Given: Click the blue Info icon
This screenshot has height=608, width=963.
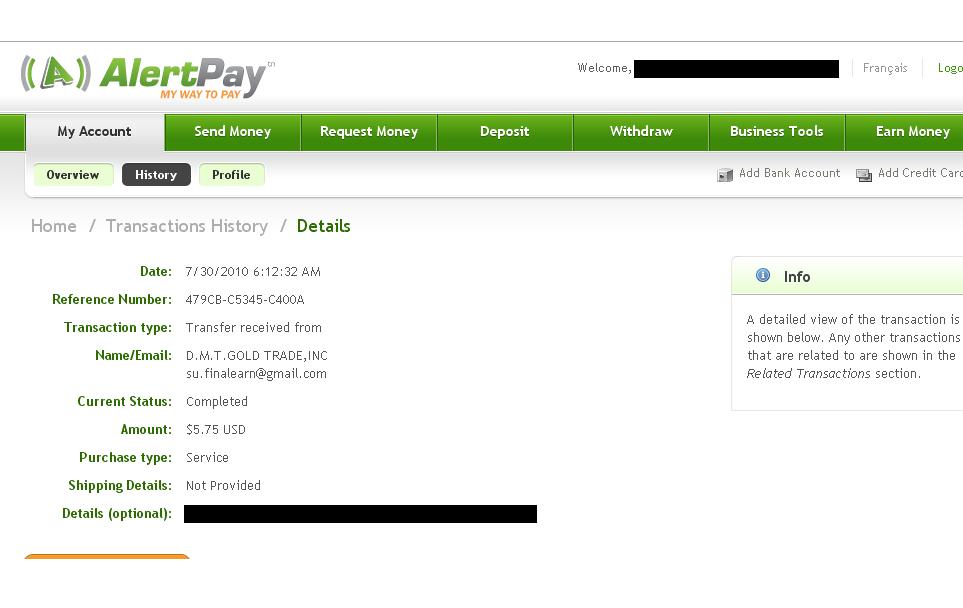Looking at the screenshot, I should pos(763,275).
